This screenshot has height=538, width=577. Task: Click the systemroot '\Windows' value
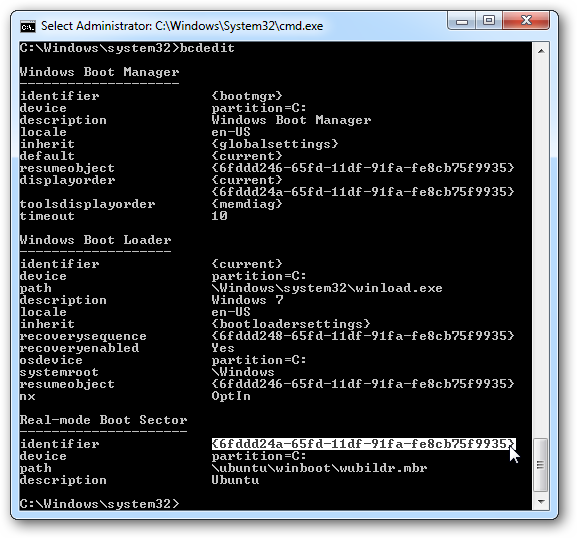(243, 372)
